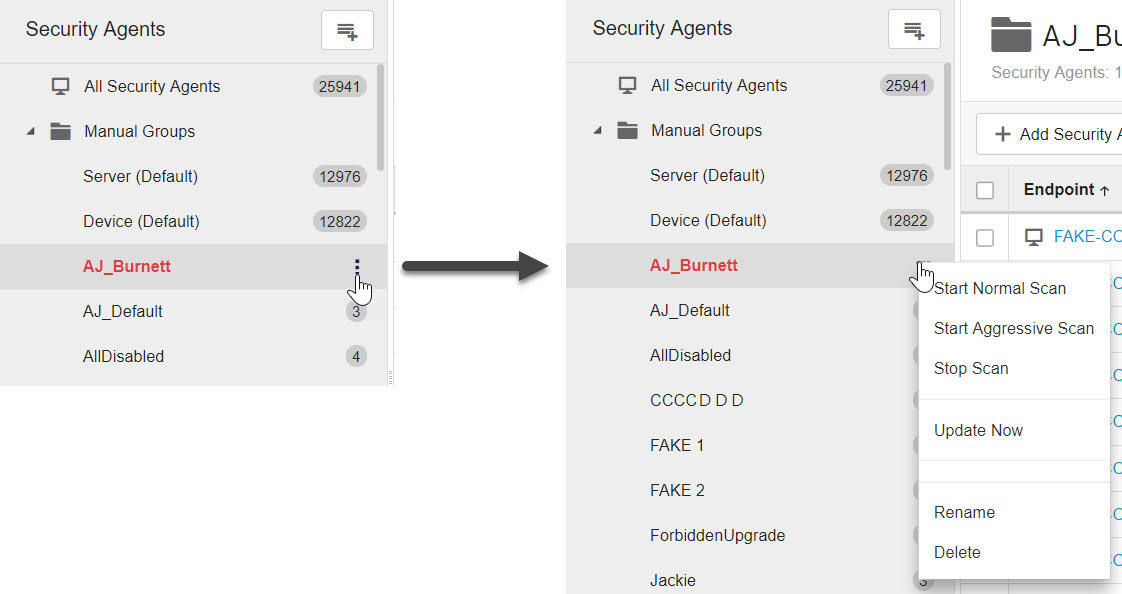Select the ForbiddenUpgrade group
1122x594 pixels.
pyautogui.click(x=717, y=535)
